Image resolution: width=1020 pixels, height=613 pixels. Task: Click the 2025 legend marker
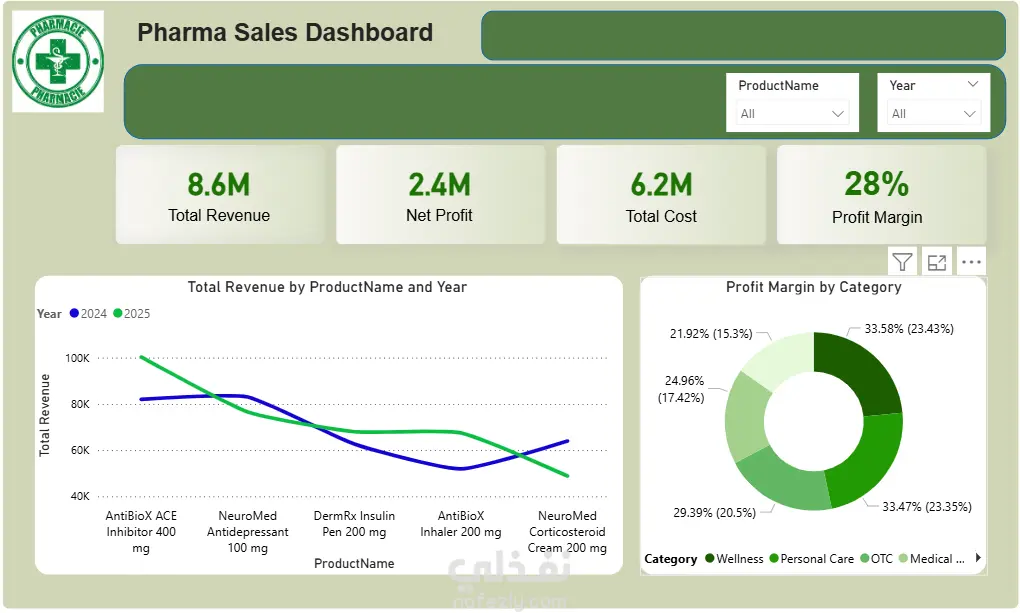point(118,313)
